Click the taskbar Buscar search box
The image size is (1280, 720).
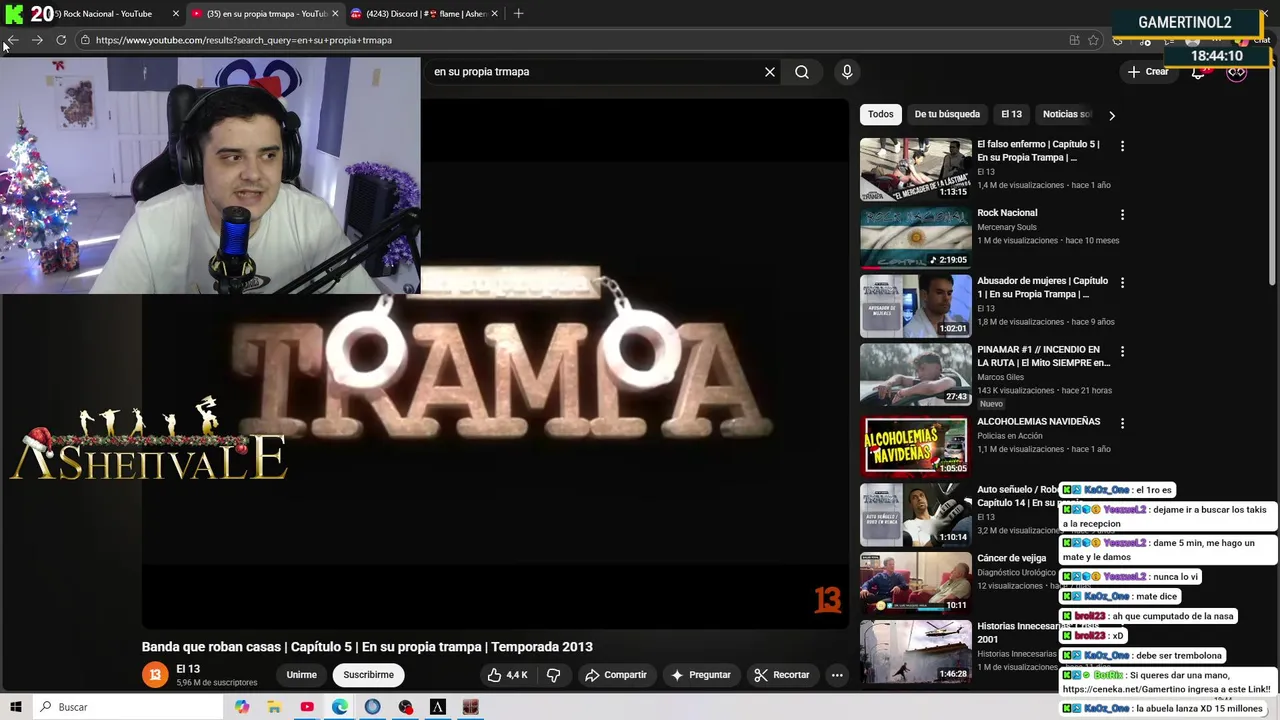[128, 707]
